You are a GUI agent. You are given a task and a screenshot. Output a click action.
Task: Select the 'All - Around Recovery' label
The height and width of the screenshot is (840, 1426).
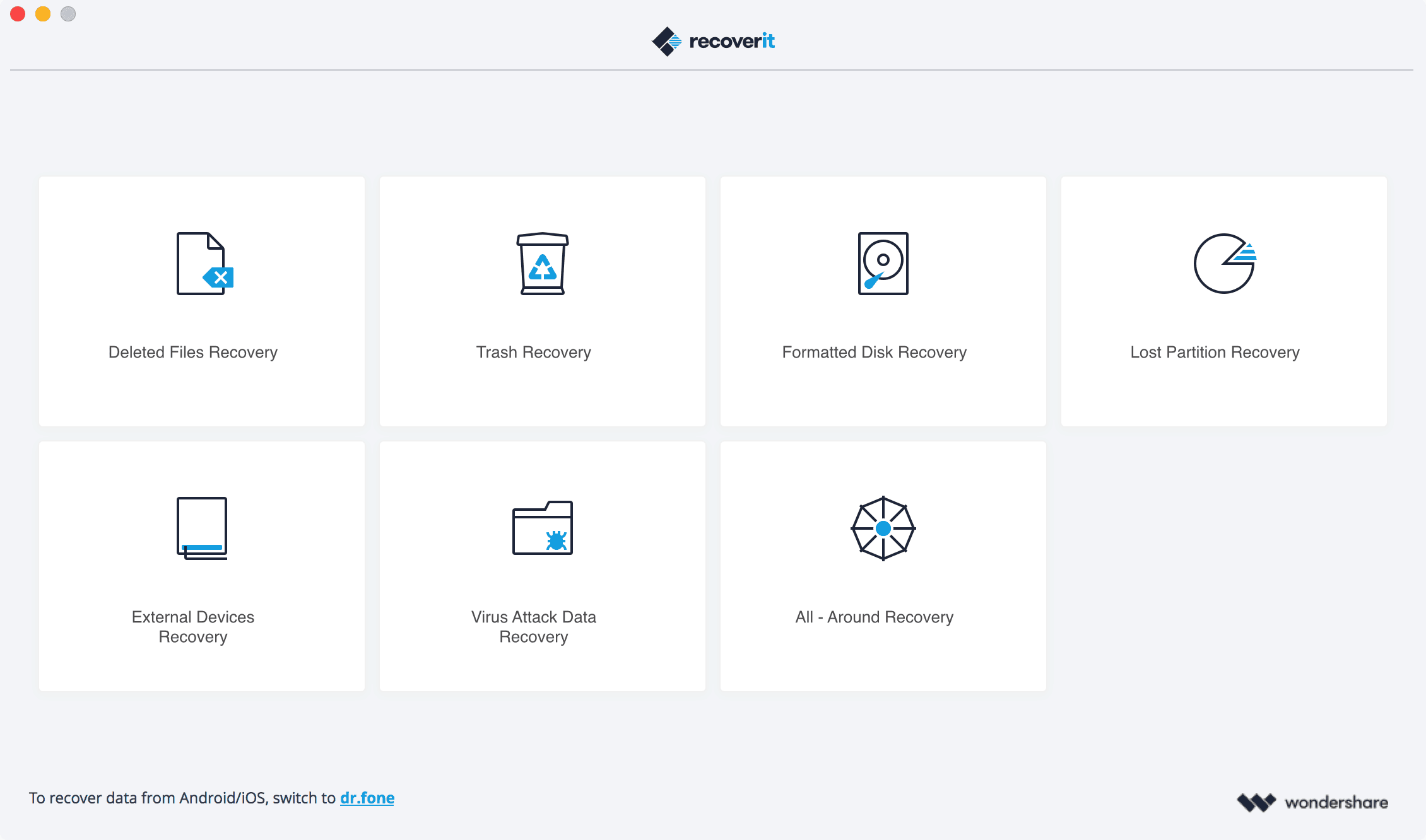point(875,617)
